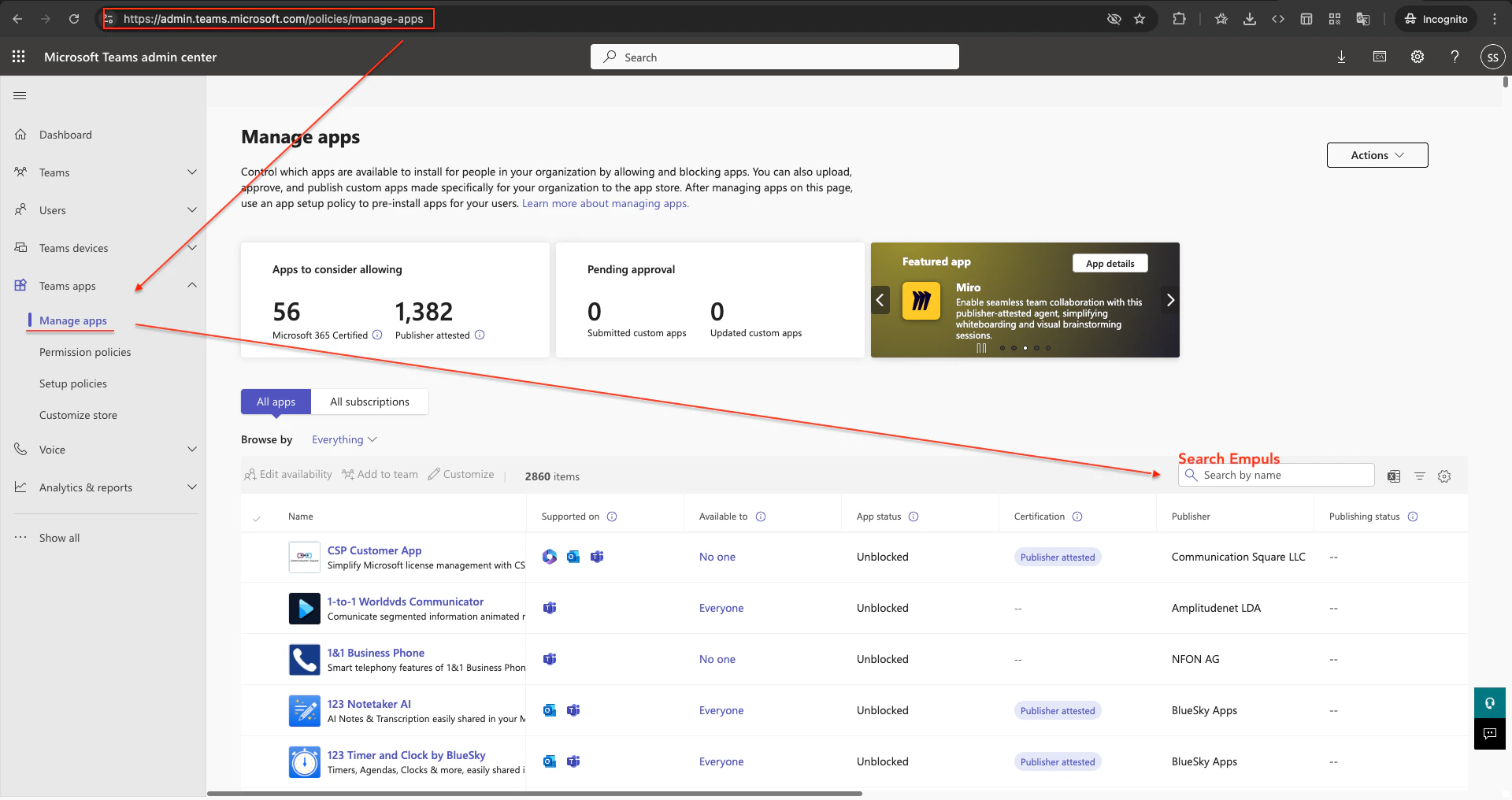Reload the page with refresh icon
Screen dimensions: 1512x800
tap(74, 19)
